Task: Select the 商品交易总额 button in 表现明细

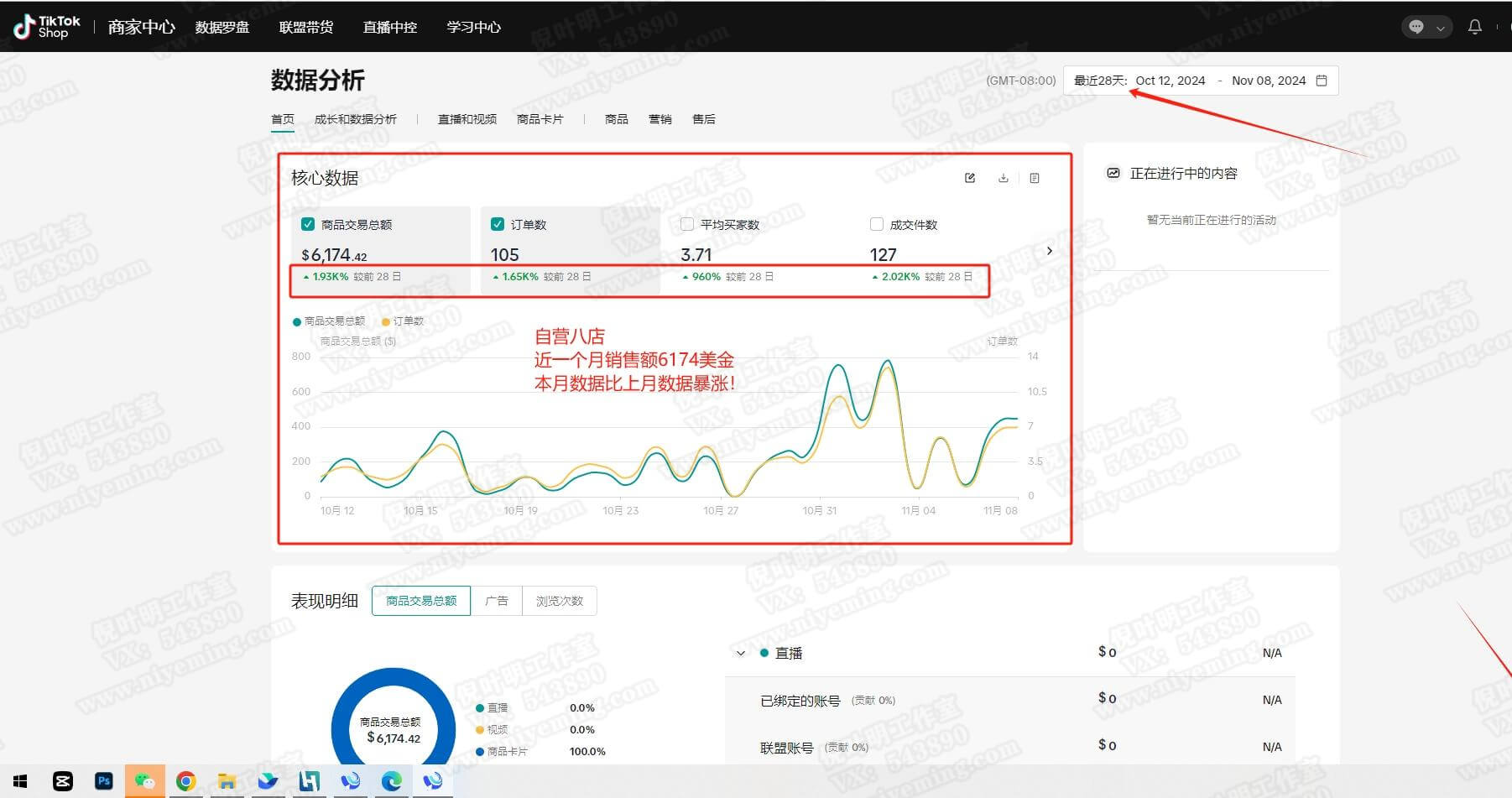Action: (421, 601)
